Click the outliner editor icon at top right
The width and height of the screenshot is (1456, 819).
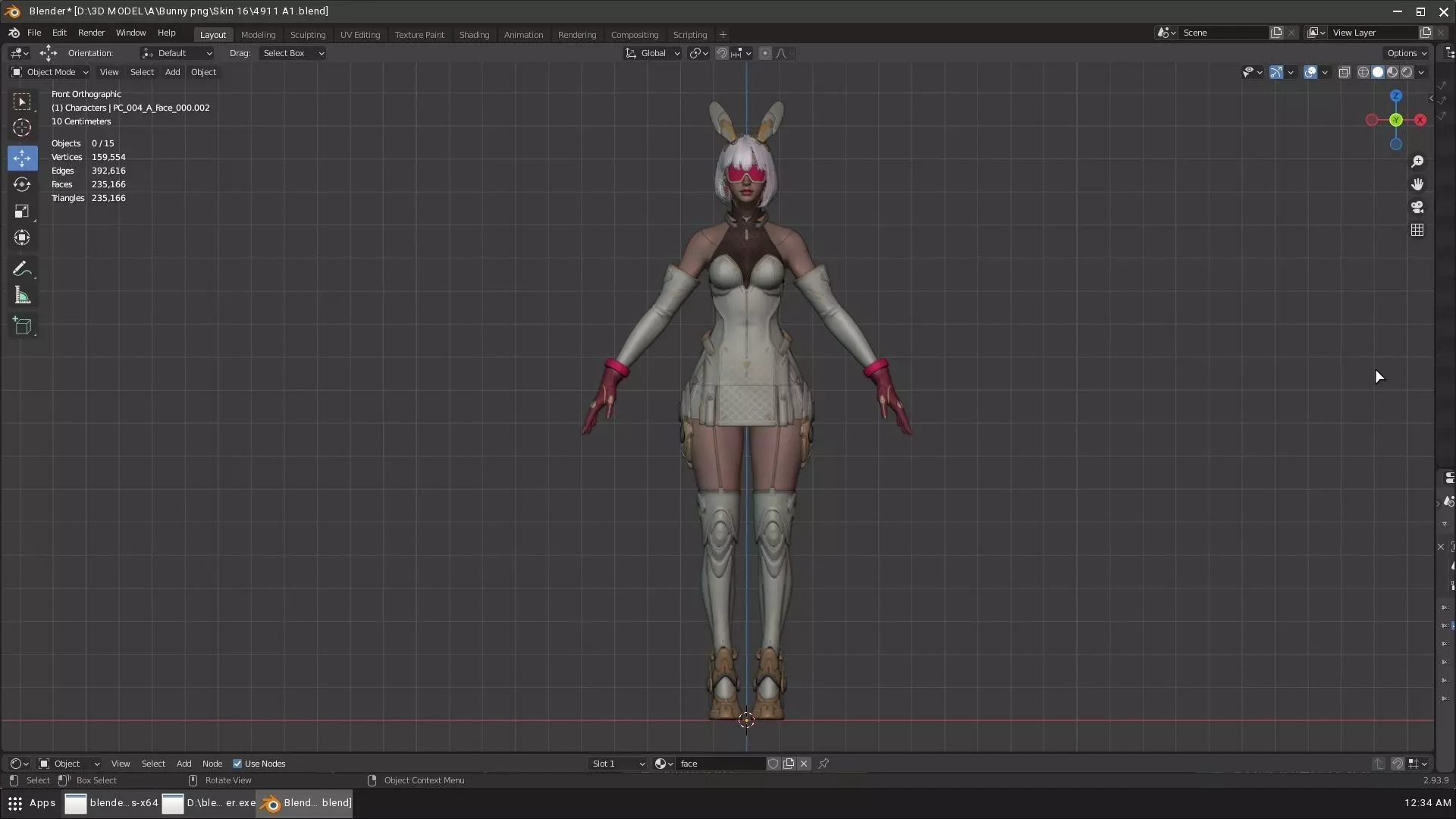click(1449, 52)
